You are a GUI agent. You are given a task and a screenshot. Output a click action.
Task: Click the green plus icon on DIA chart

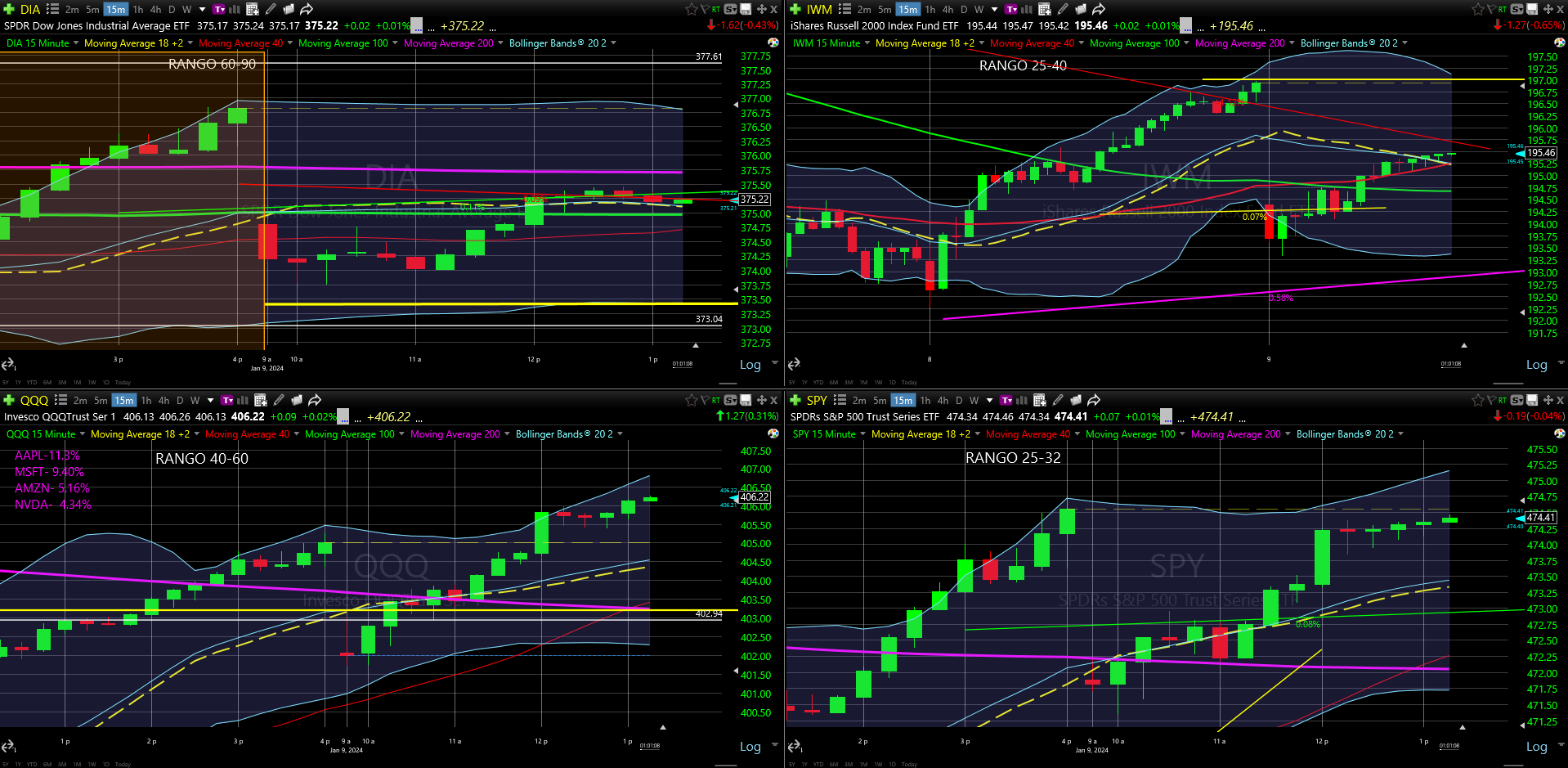[x=9, y=9]
